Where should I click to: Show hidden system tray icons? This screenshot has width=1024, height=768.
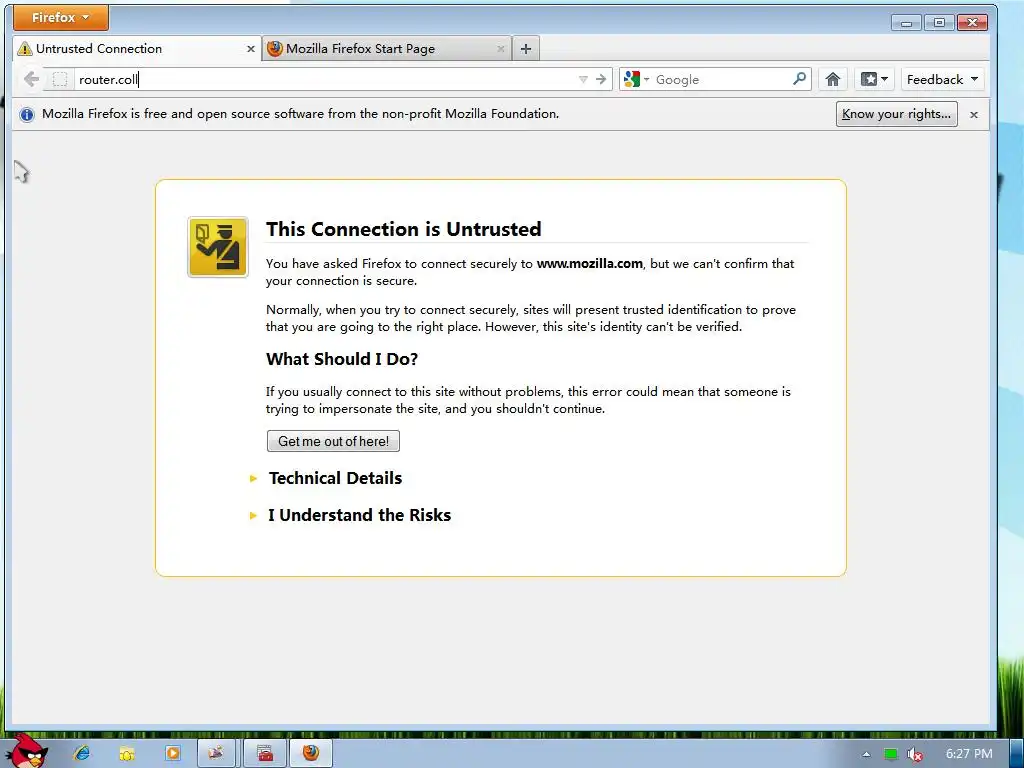click(867, 754)
